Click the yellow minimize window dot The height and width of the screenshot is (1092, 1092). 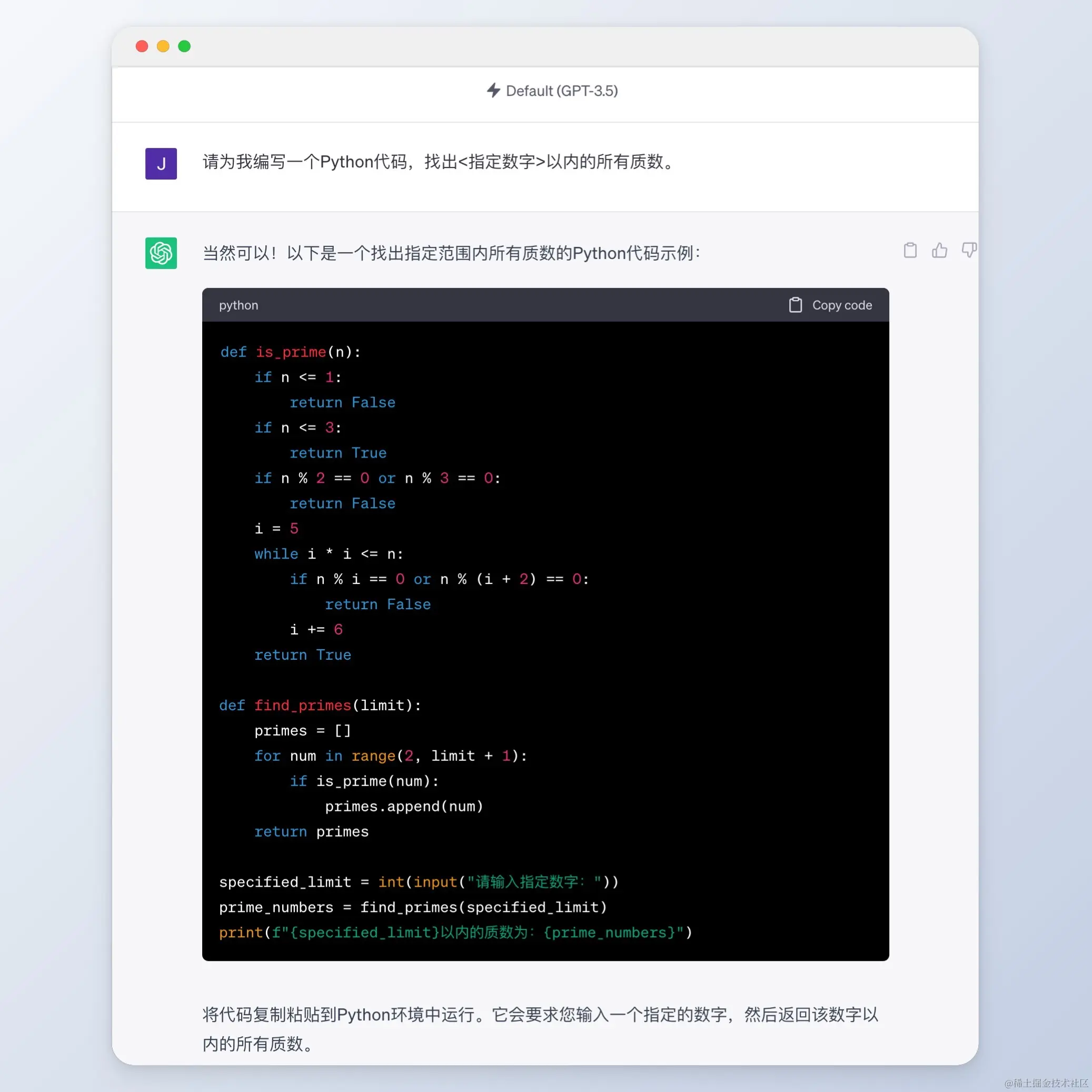pyautogui.click(x=163, y=46)
